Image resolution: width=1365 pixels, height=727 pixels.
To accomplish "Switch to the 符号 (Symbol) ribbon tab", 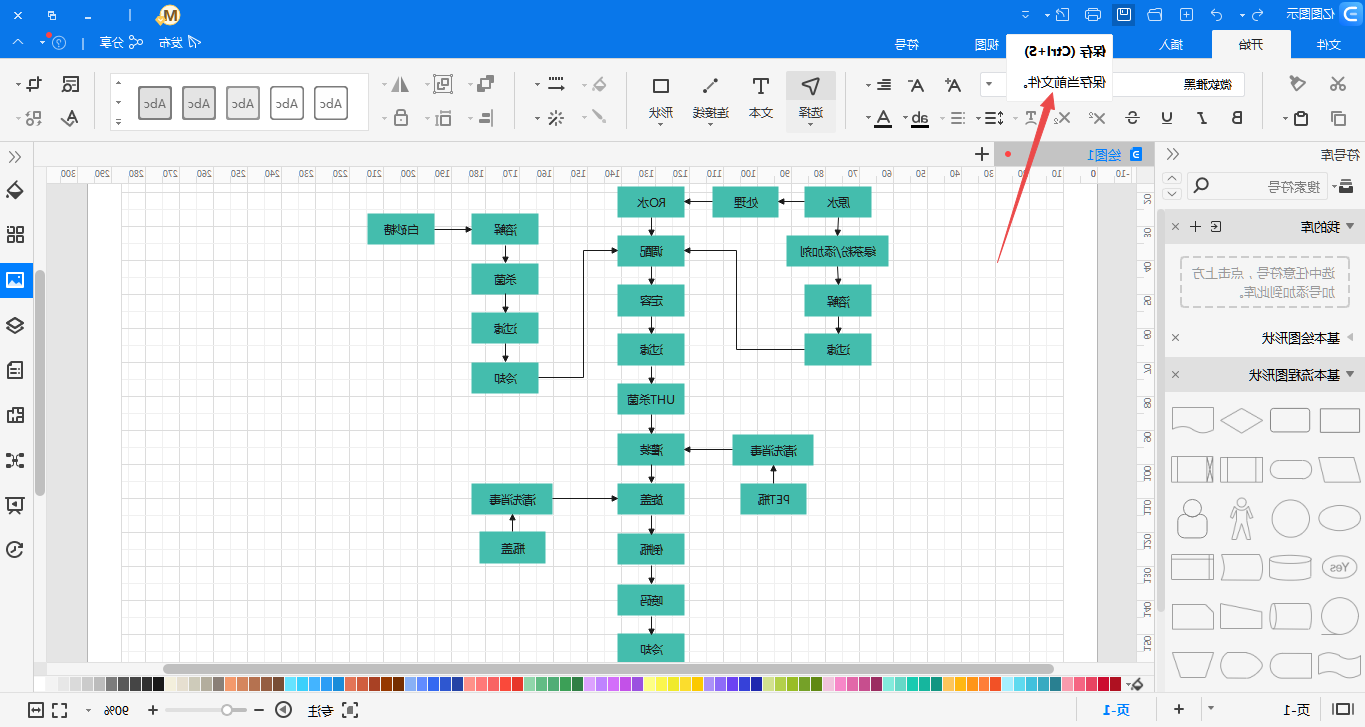I will coord(907,44).
